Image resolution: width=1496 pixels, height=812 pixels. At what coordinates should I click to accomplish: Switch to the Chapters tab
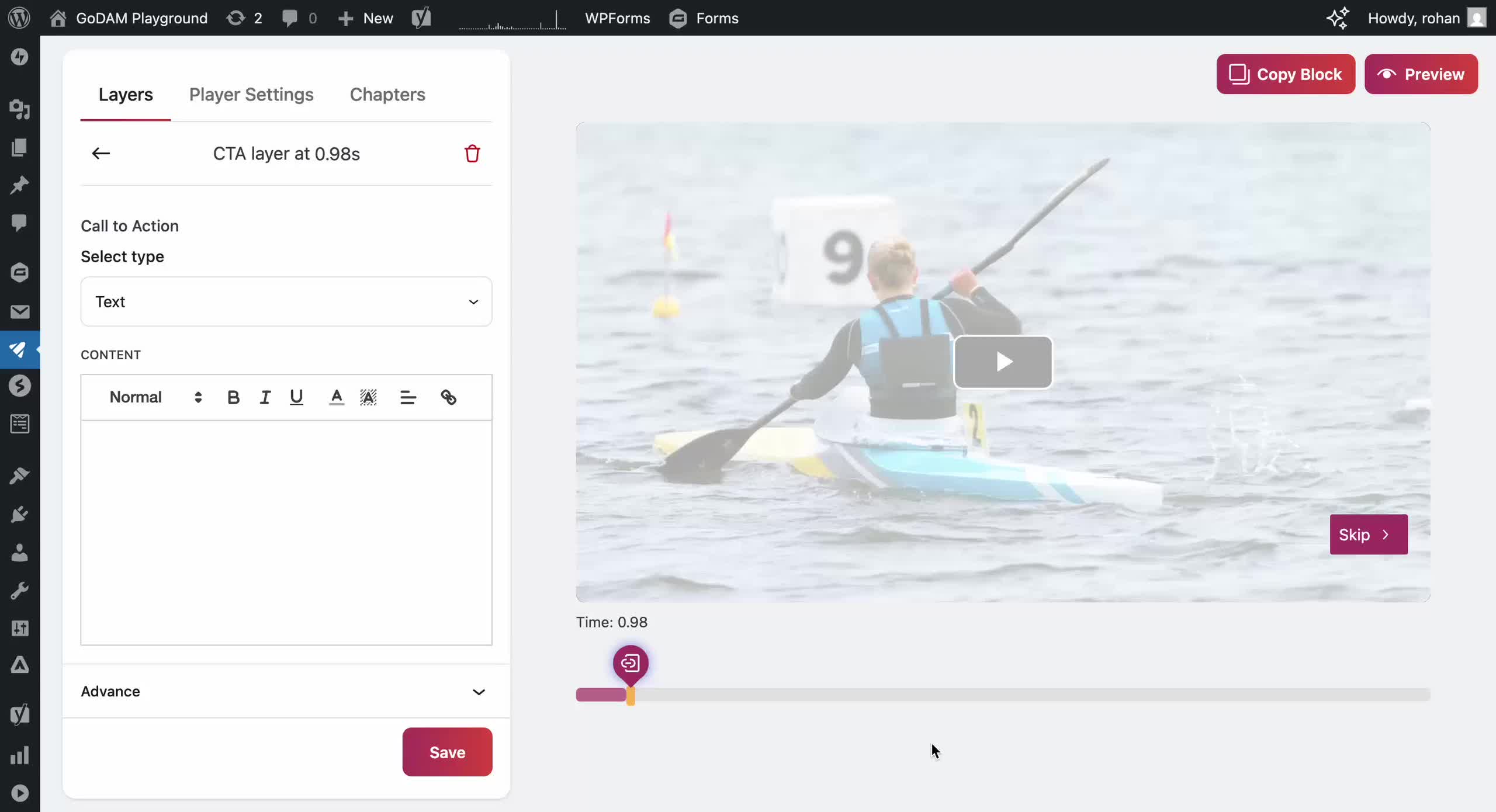pyautogui.click(x=387, y=95)
